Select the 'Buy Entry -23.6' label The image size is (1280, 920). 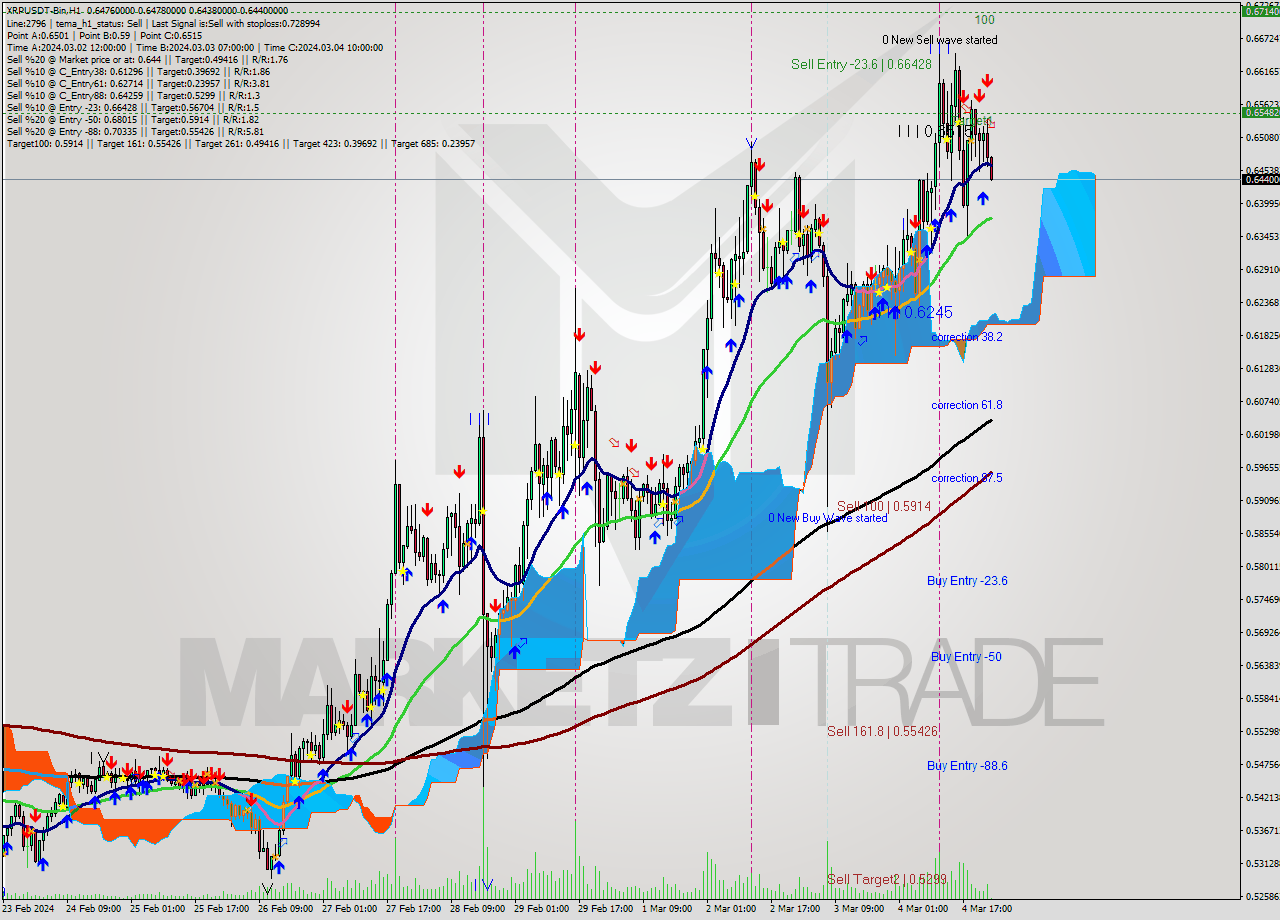(967, 580)
